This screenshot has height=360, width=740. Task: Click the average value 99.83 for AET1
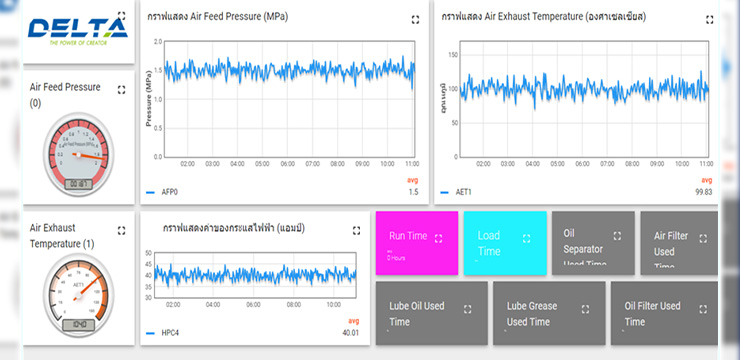pyautogui.click(x=704, y=192)
